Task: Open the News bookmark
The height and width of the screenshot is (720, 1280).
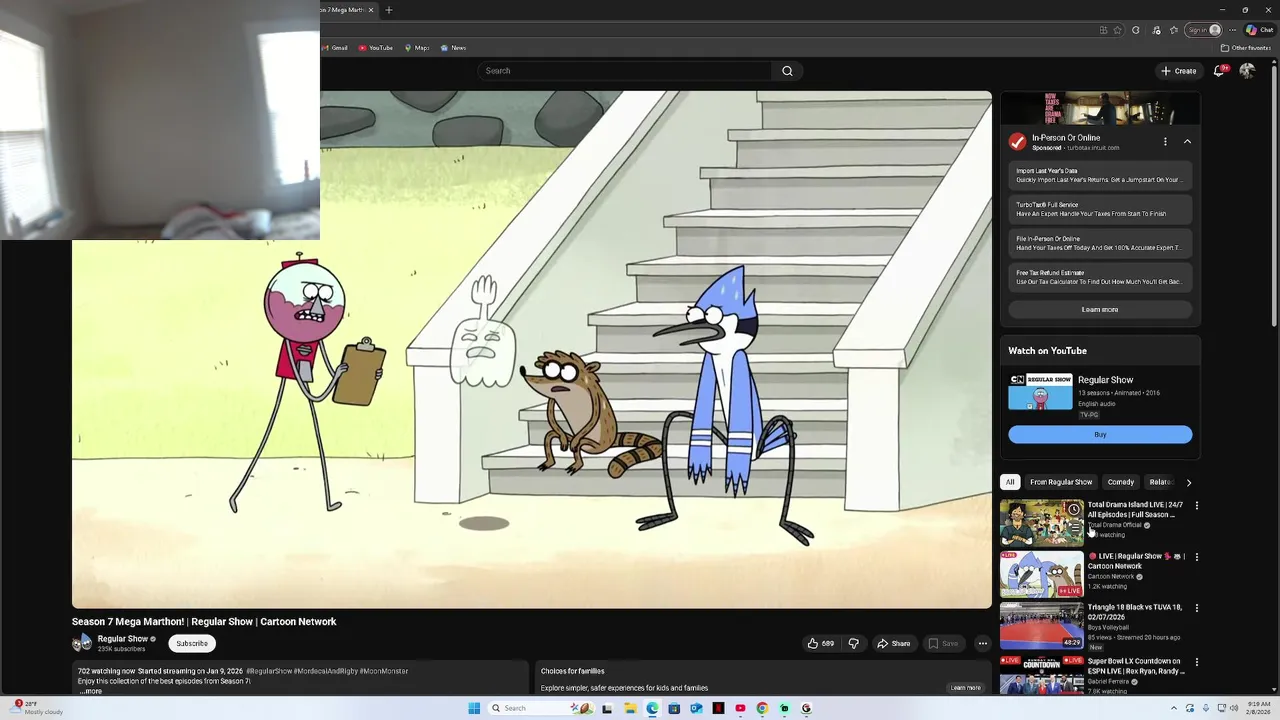Action: 453,48
